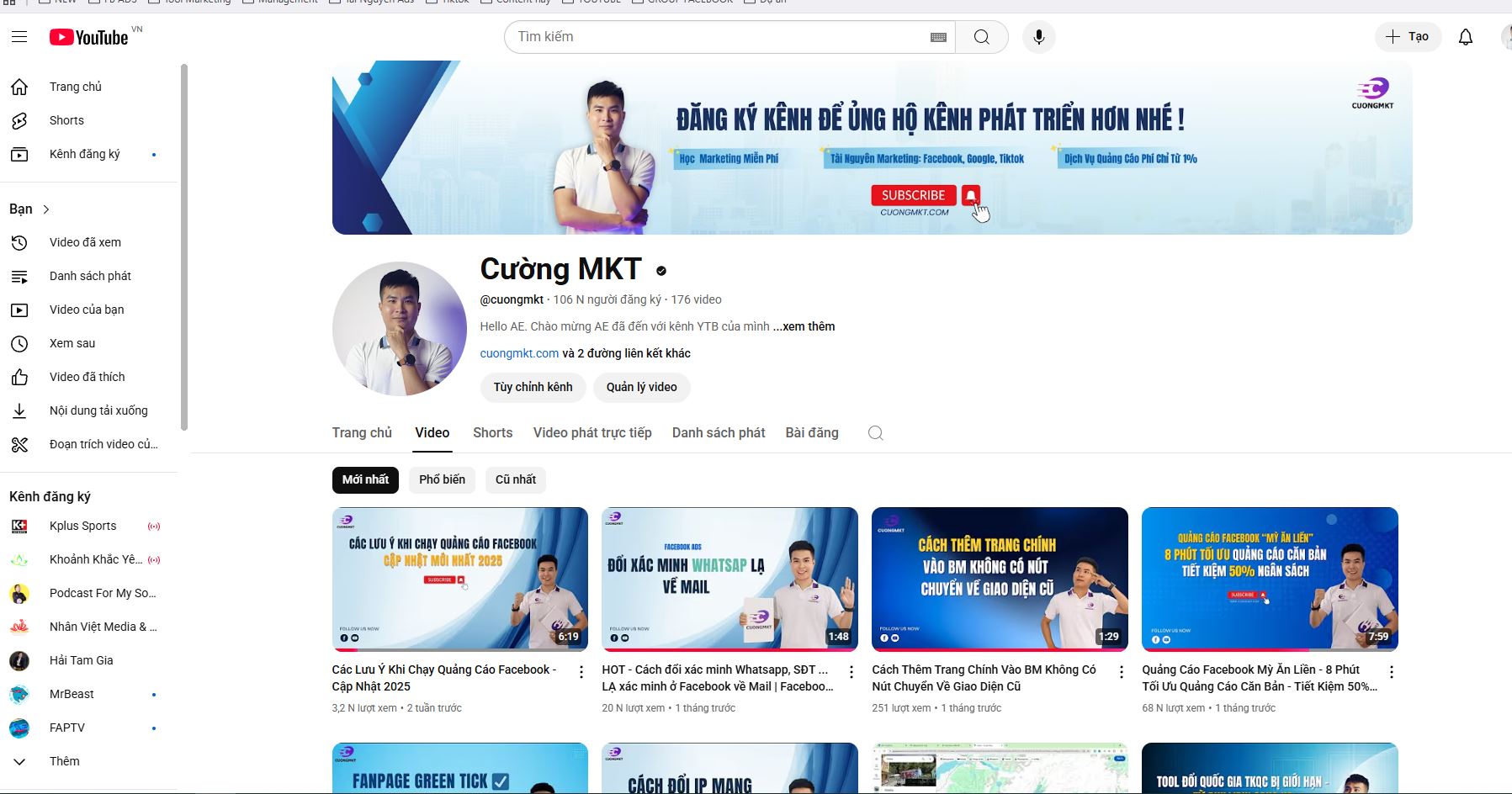Open options menu for Các Lưu Ý video
The width and height of the screenshot is (1512, 794).
[581, 672]
